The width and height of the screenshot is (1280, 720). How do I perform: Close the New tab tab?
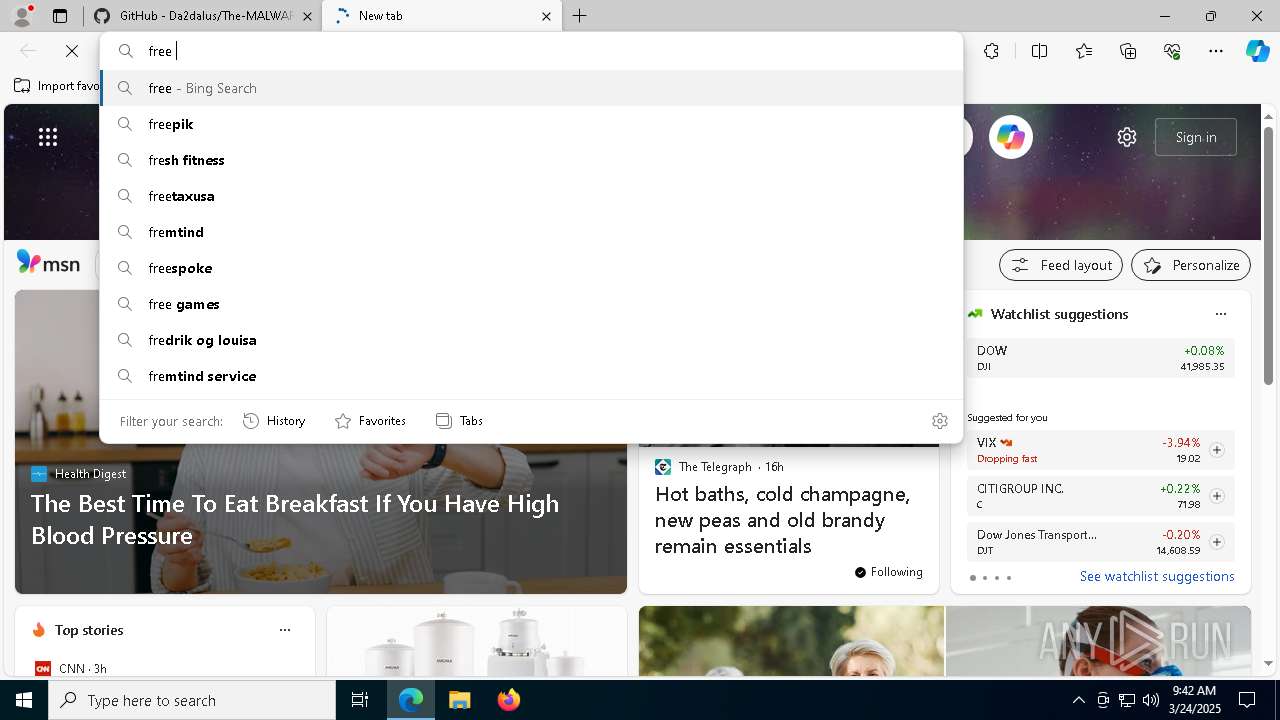[546, 16]
